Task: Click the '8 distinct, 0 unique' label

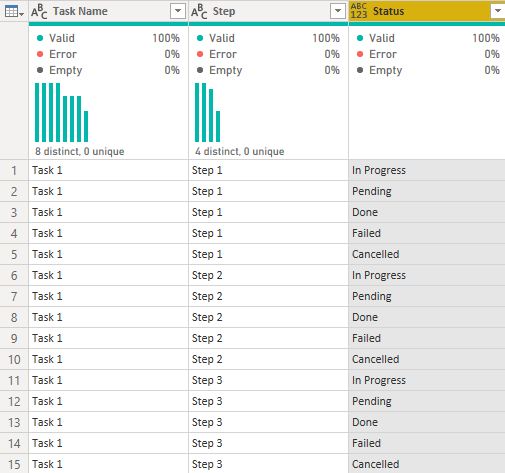Action: (x=80, y=152)
